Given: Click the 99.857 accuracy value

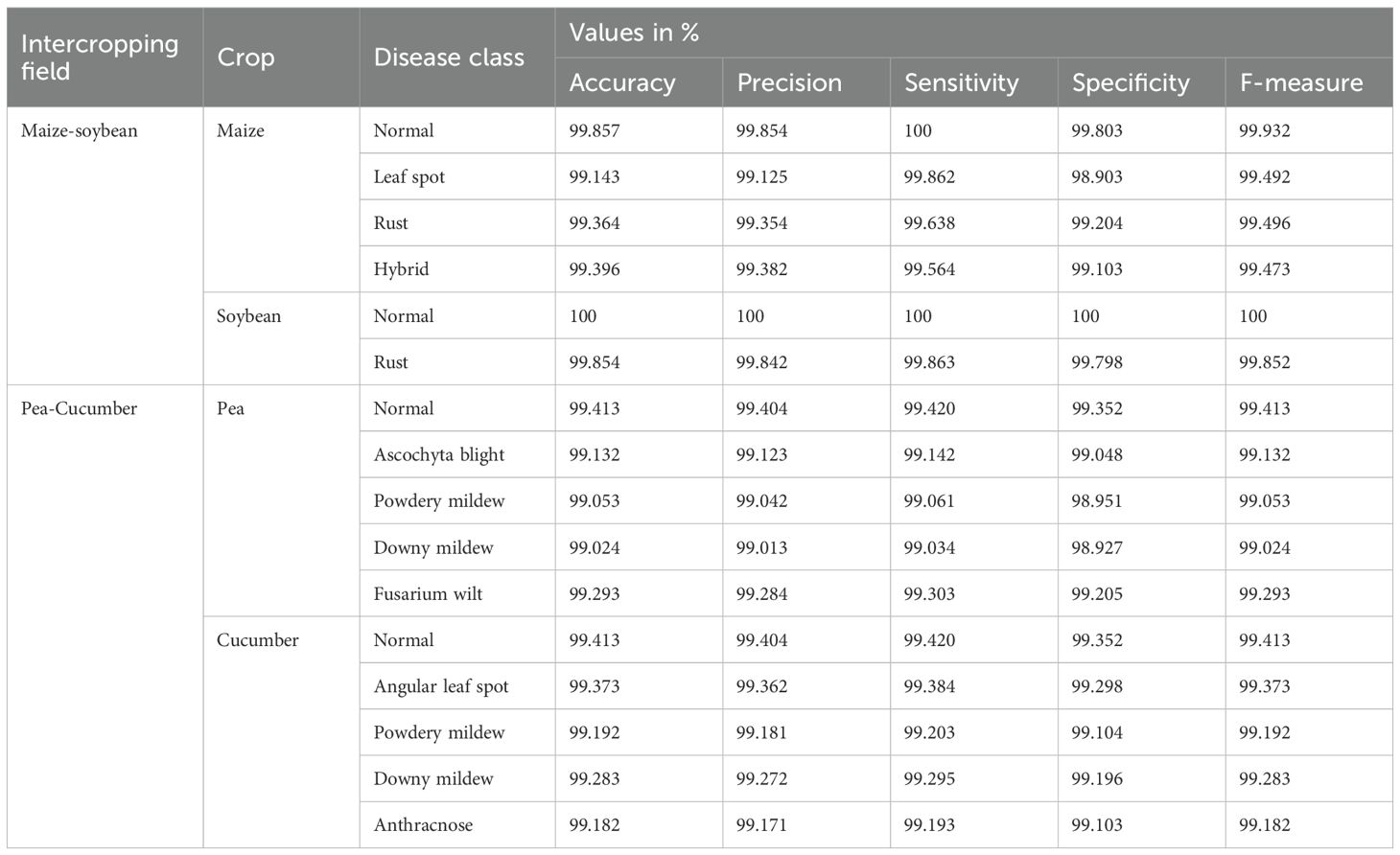Looking at the screenshot, I should [x=595, y=131].
